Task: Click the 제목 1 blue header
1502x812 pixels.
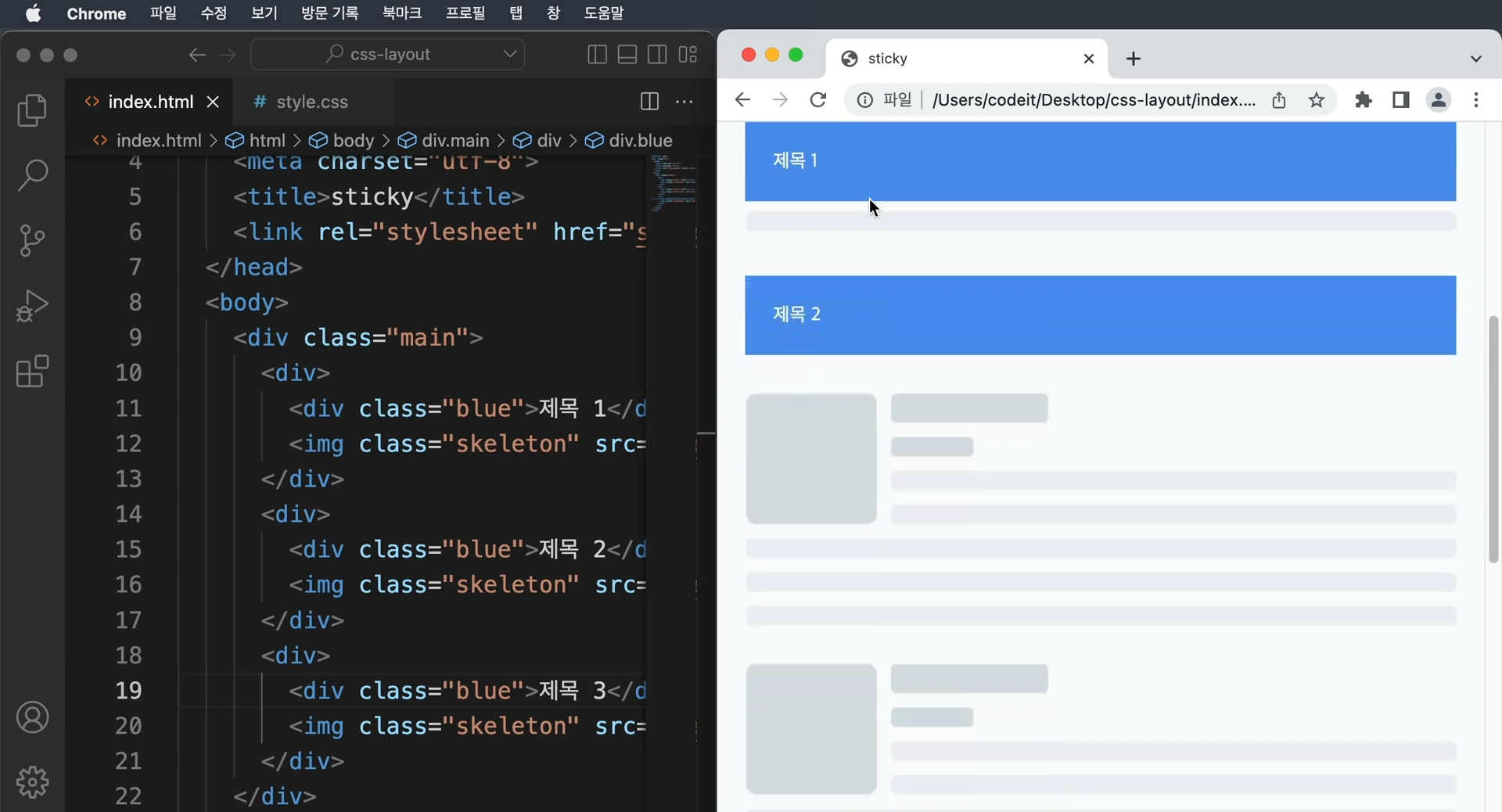Action: pyautogui.click(x=1100, y=161)
